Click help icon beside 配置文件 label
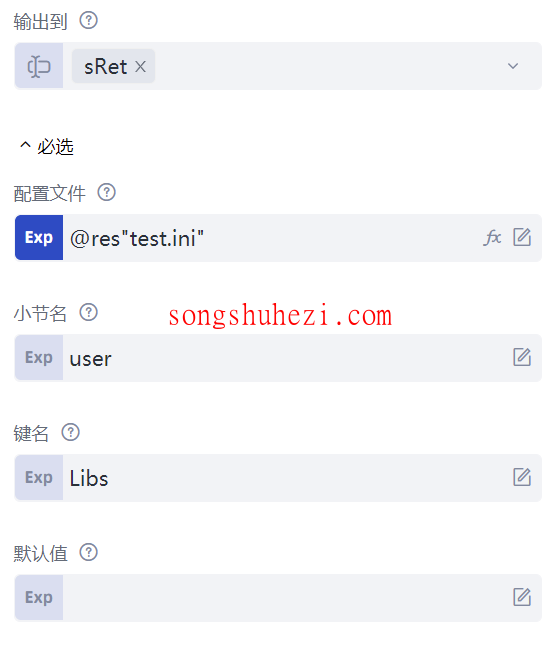558x647 pixels. (x=106, y=192)
